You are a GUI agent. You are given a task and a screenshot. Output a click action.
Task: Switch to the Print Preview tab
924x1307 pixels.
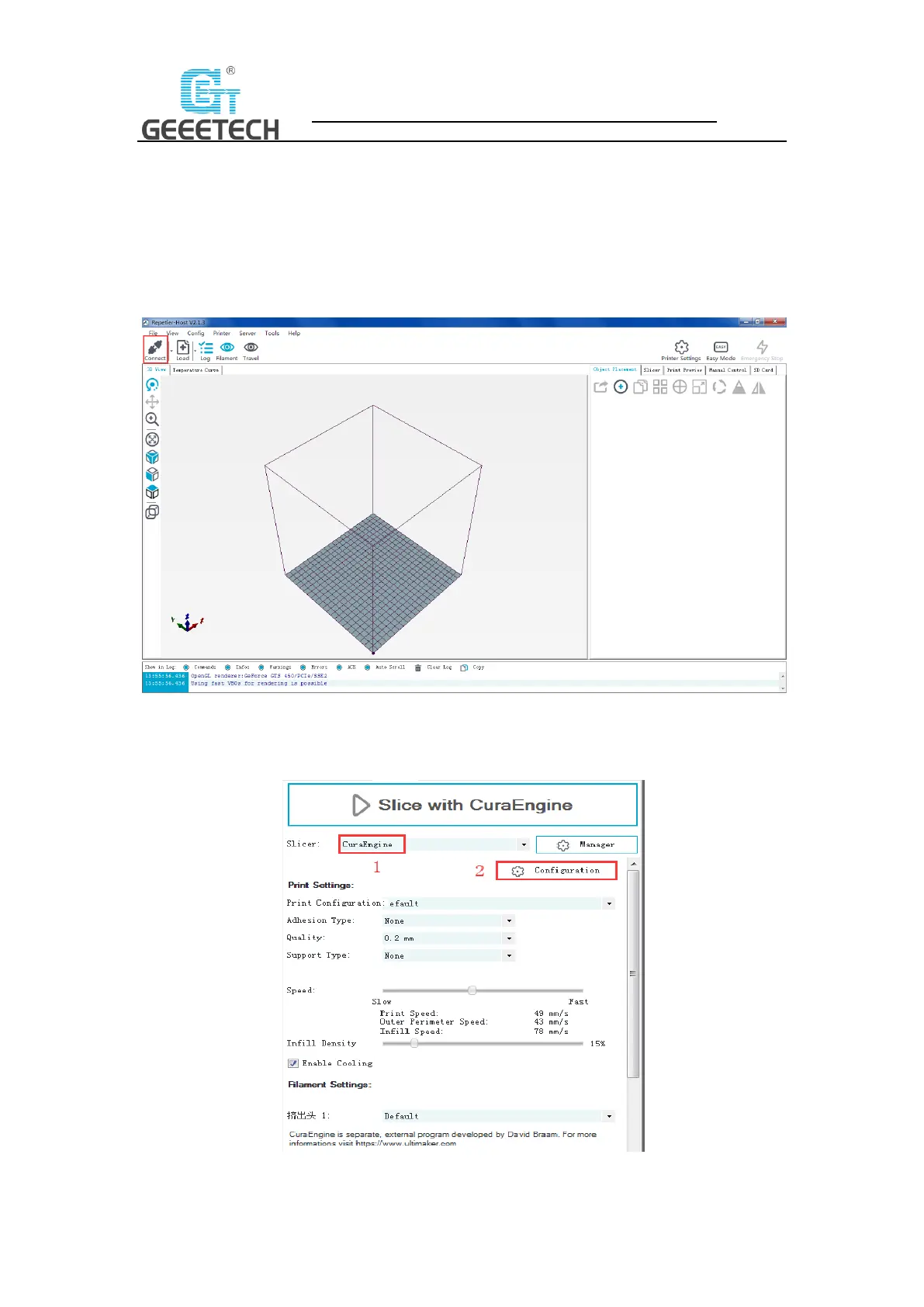pyautogui.click(x=684, y=370)
